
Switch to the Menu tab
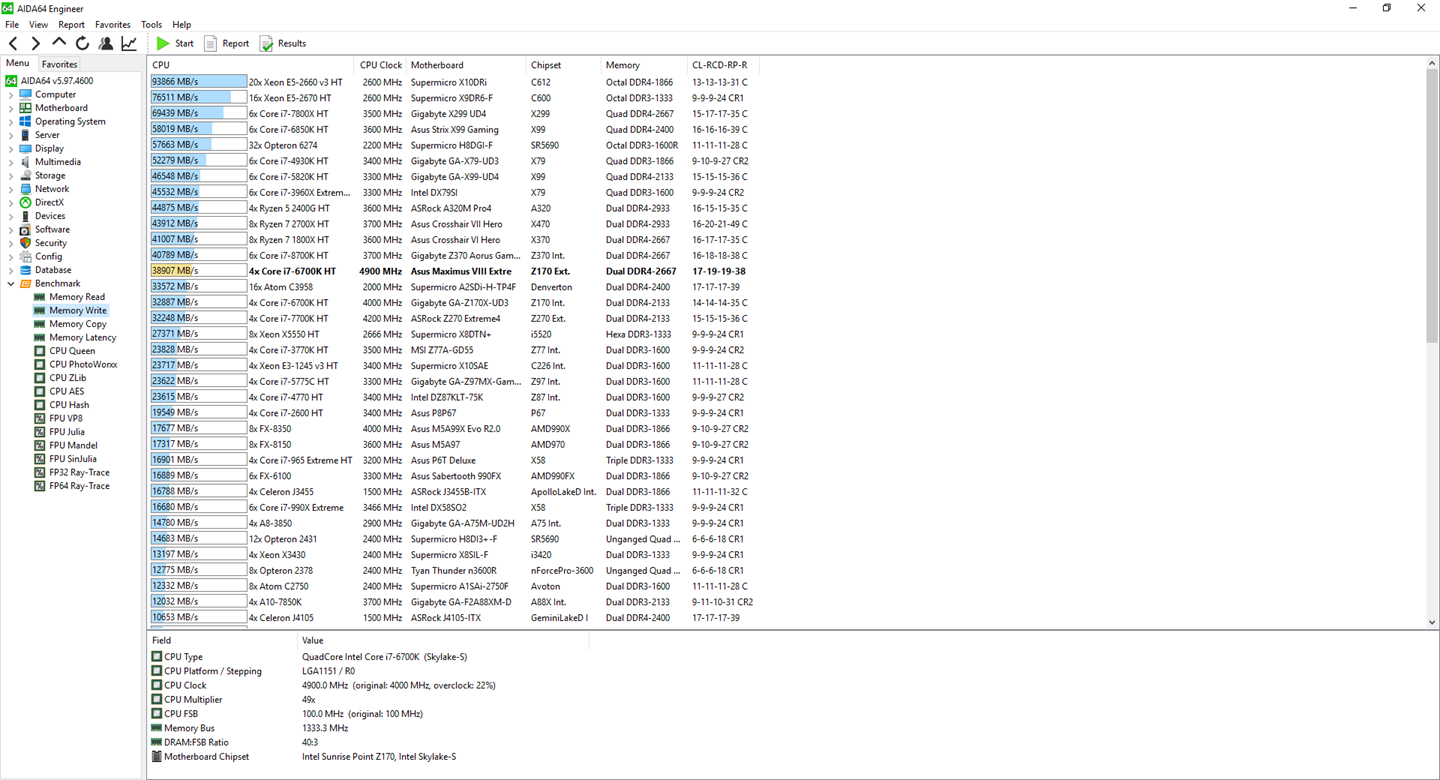18,63
